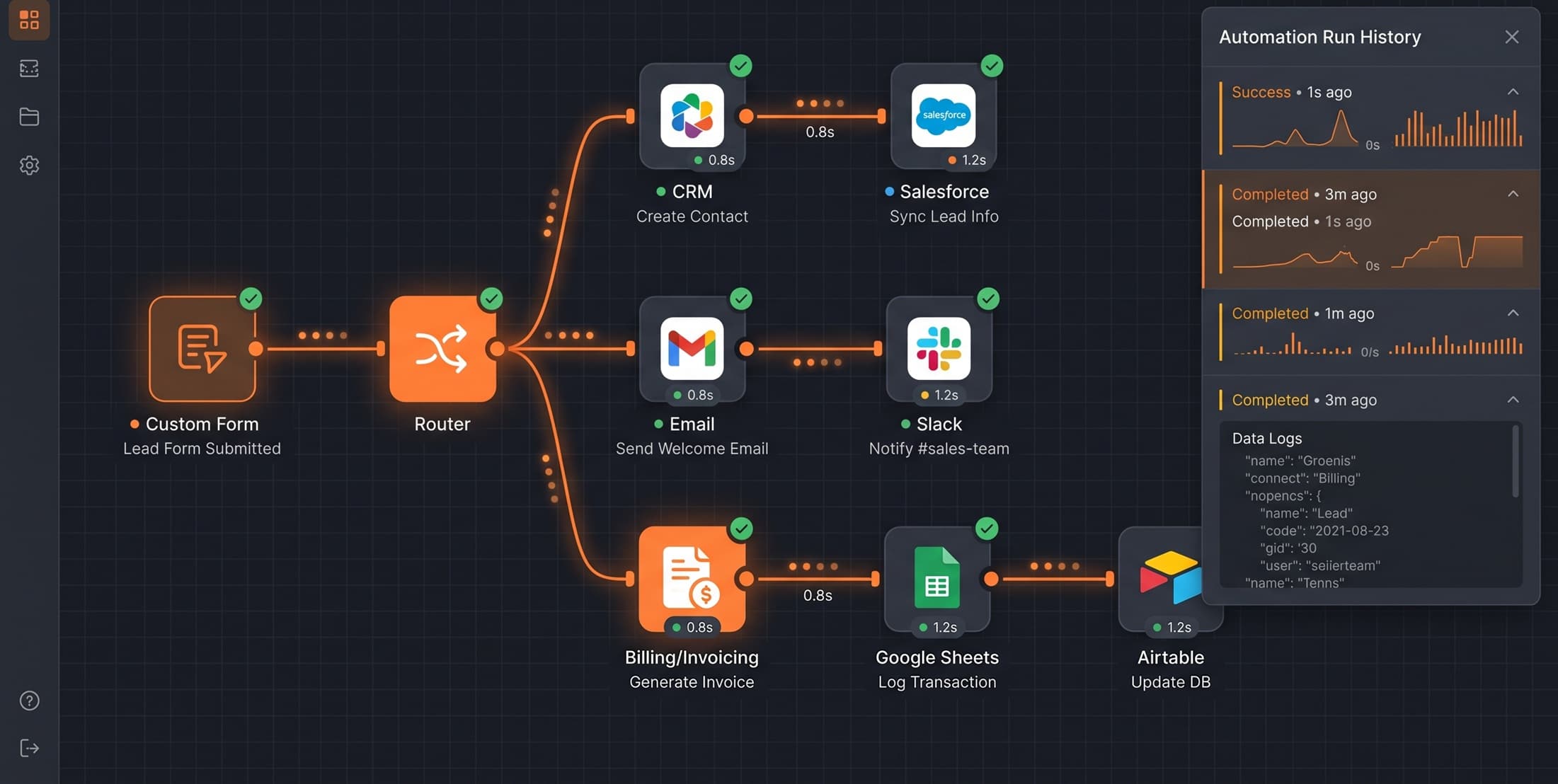The width and height of the screenshot is (1558, 784).
Task: Collapse the Success 1s ago run entry
Action: pos(1513,92)
